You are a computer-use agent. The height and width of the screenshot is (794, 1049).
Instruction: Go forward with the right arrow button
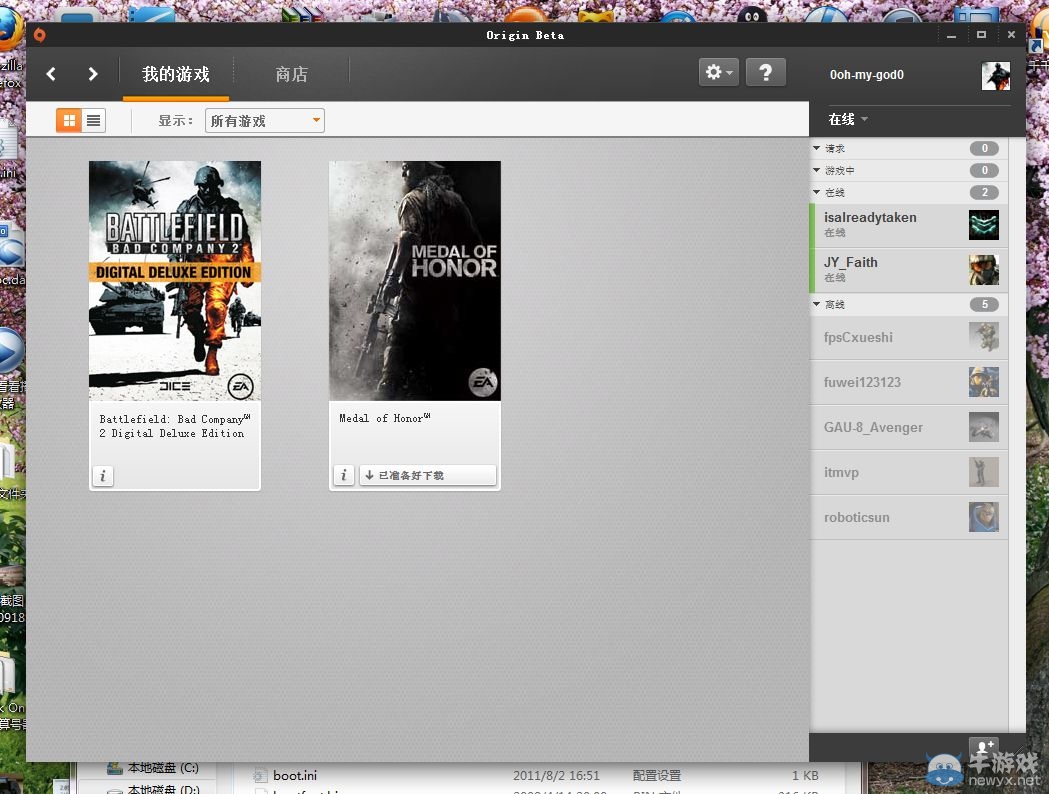pos(92,74)
